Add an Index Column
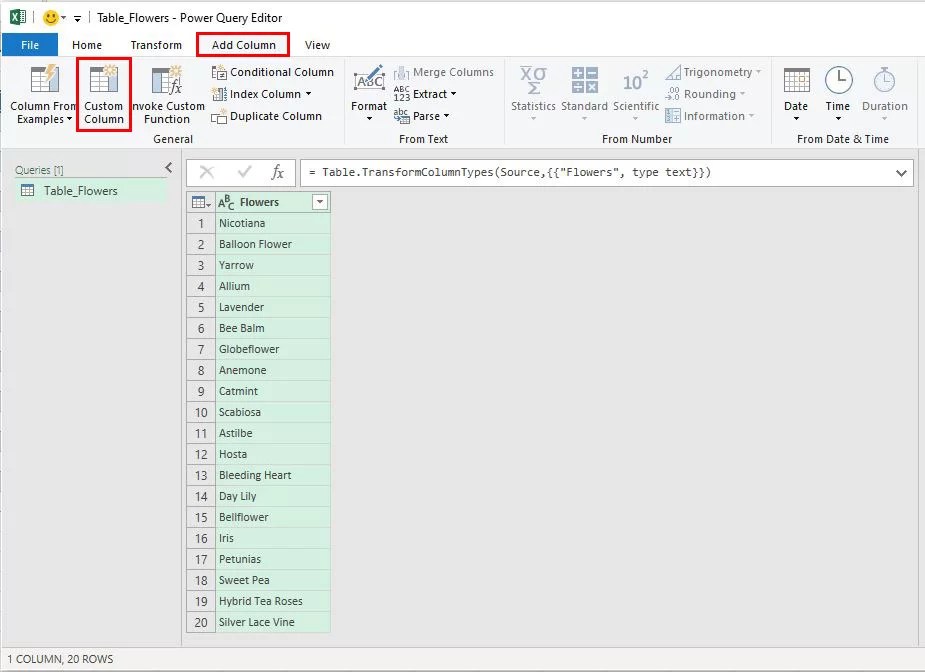Screen dimensions: 925x672 (x=261, y=94)
